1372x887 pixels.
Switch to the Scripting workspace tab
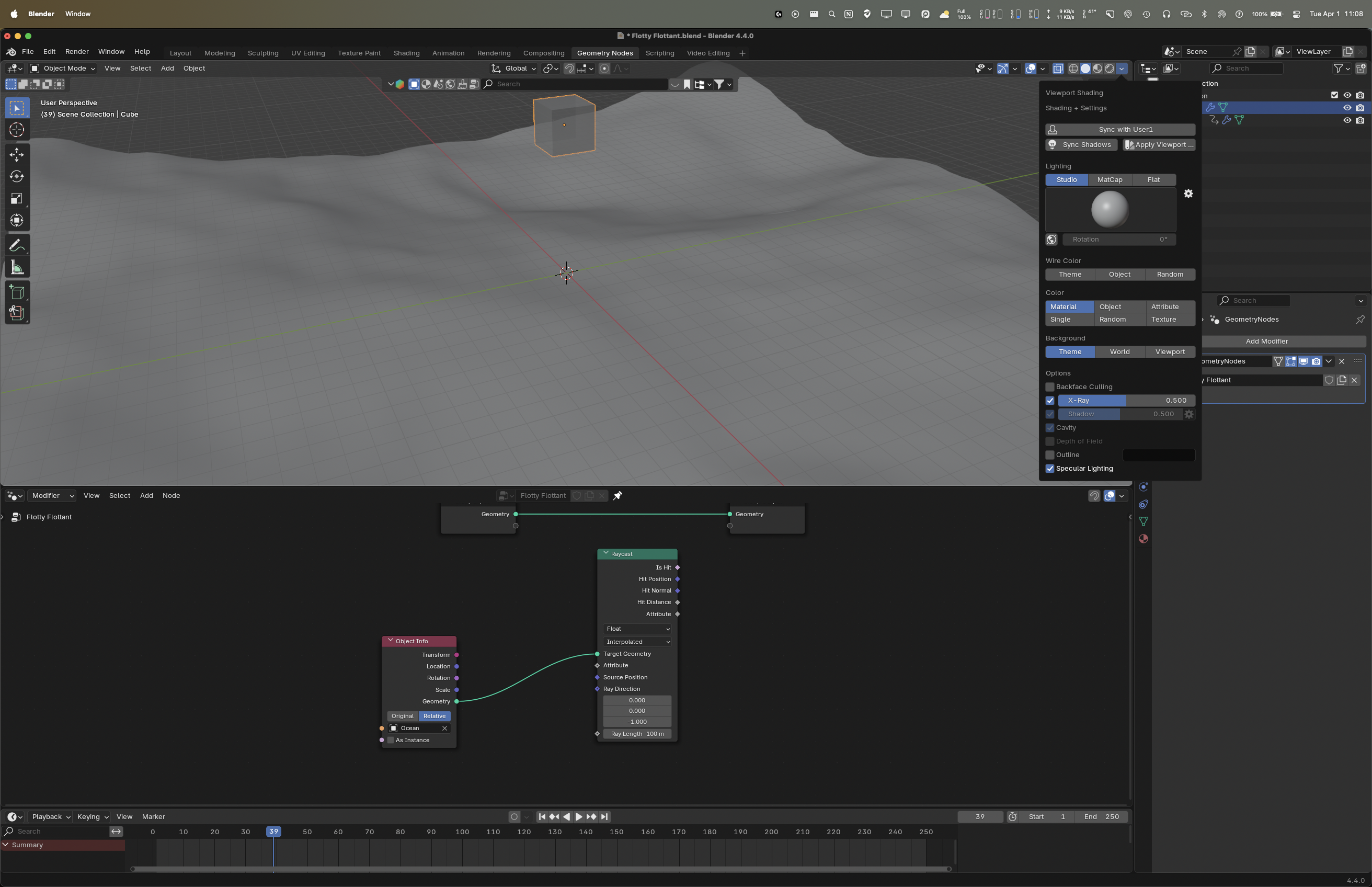pyautogui.click(x=660, y=53)
